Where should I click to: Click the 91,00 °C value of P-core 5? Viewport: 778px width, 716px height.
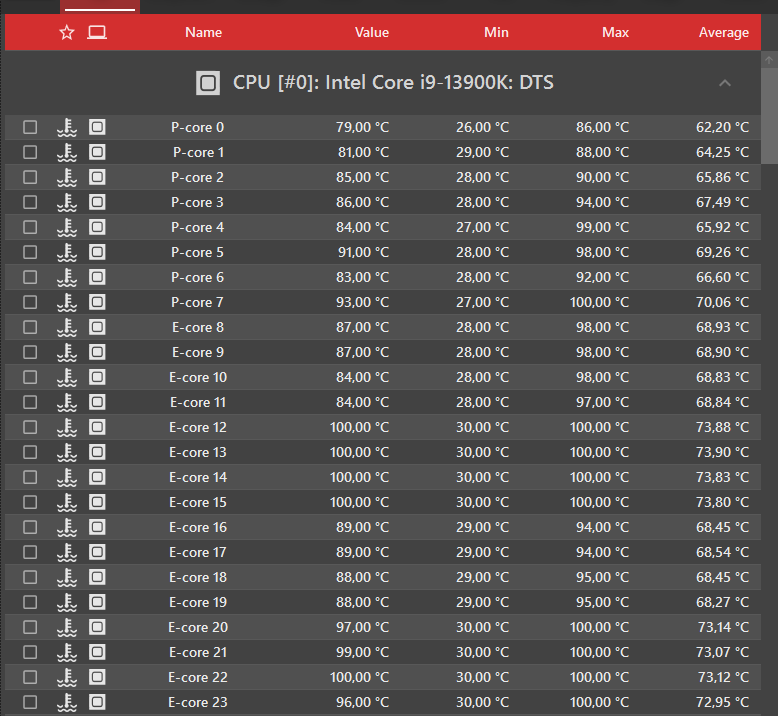(x=364, y=253)
